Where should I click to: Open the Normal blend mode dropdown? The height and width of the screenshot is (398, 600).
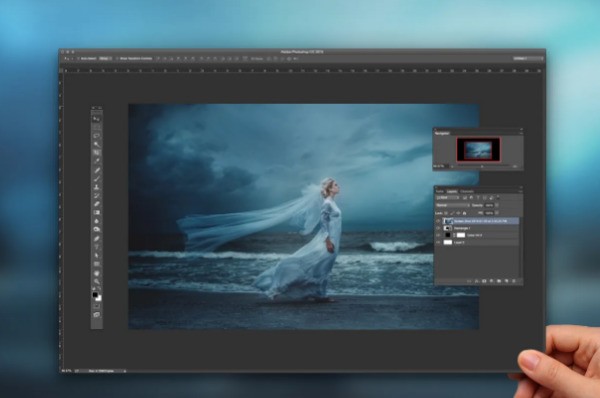coord(453,205)
